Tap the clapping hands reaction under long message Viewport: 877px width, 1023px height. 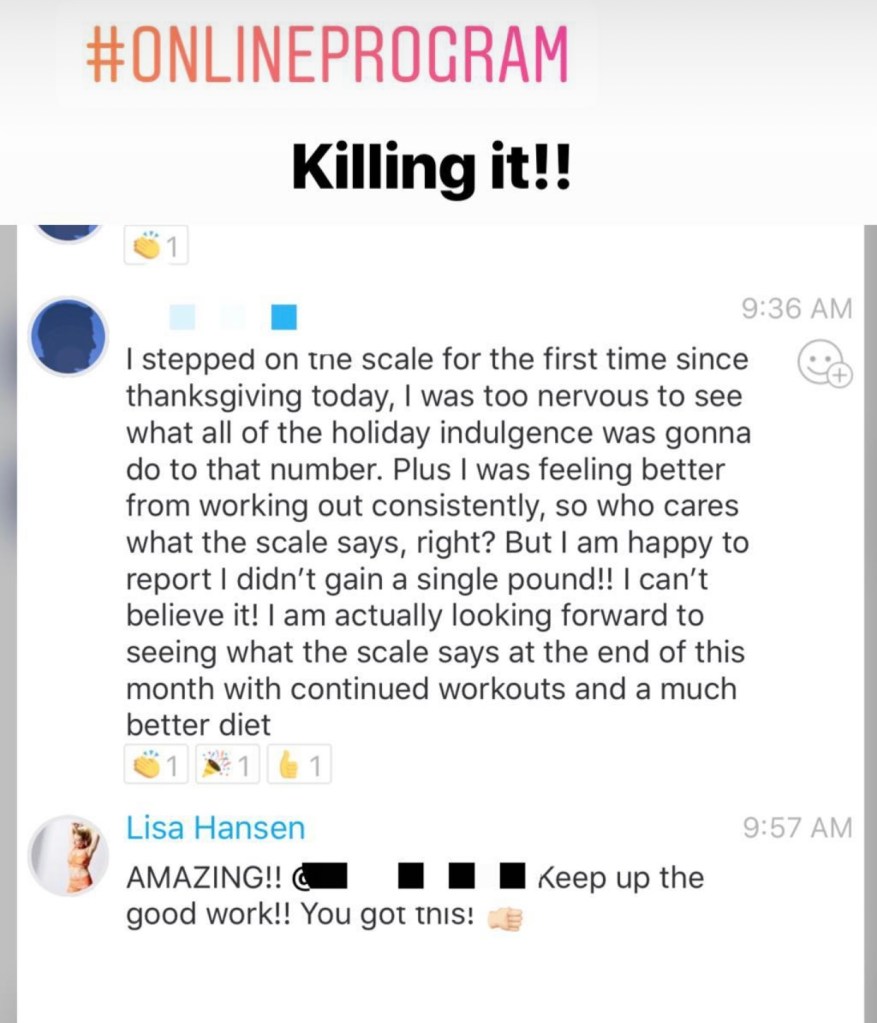pyautogui.click(x=156, y=764)
